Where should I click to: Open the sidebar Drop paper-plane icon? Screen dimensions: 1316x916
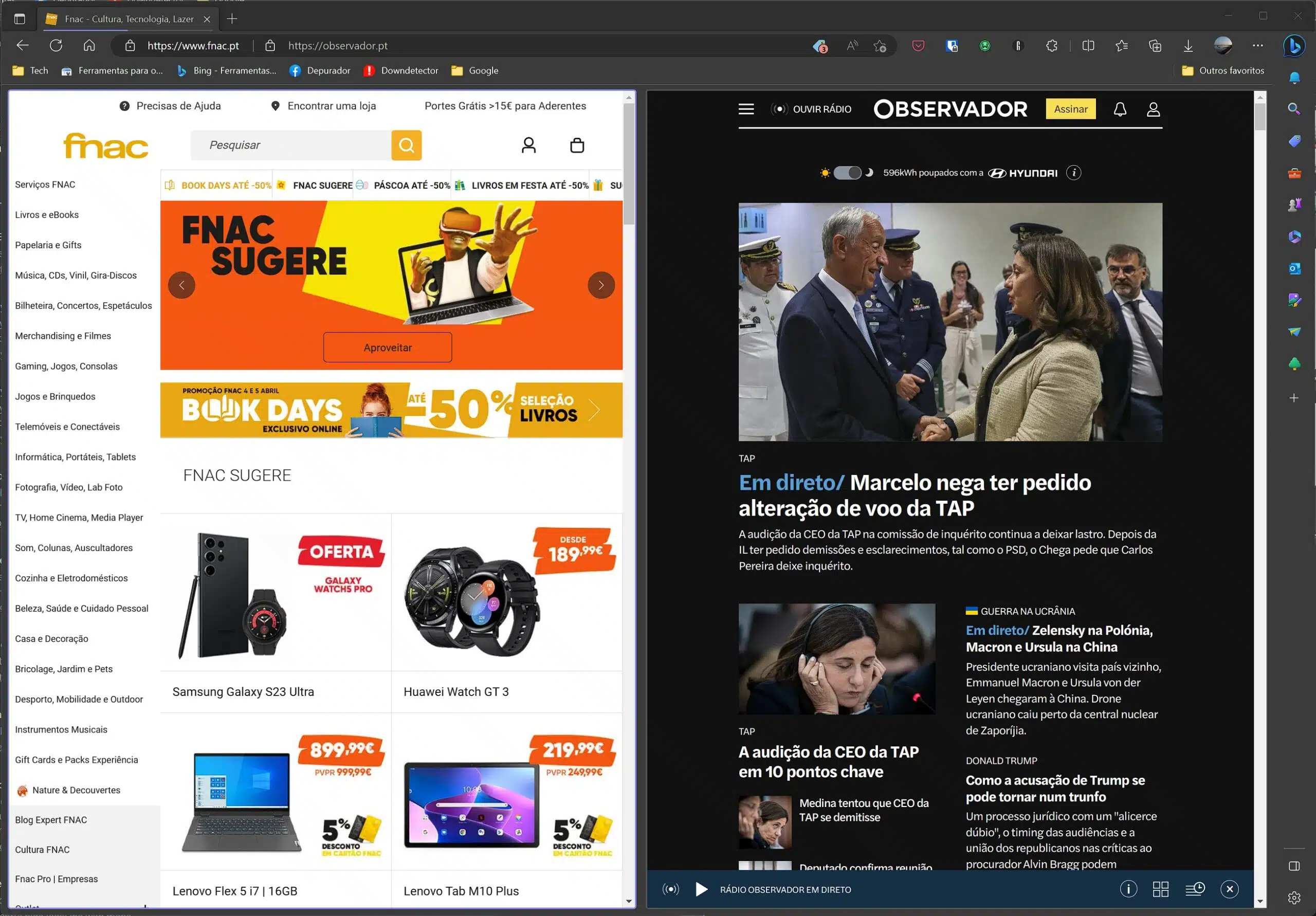(1294, 332)
